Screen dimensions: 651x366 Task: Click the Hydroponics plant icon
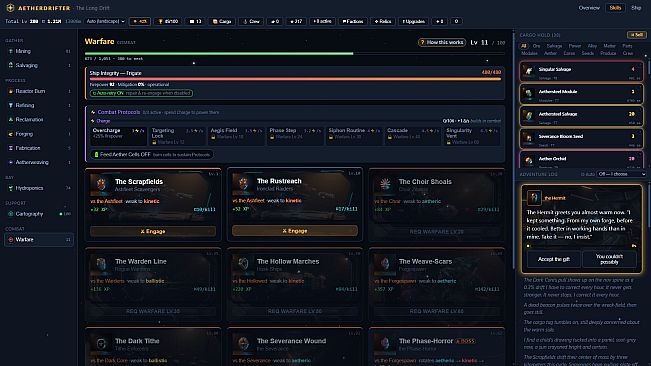click(11, 188)
